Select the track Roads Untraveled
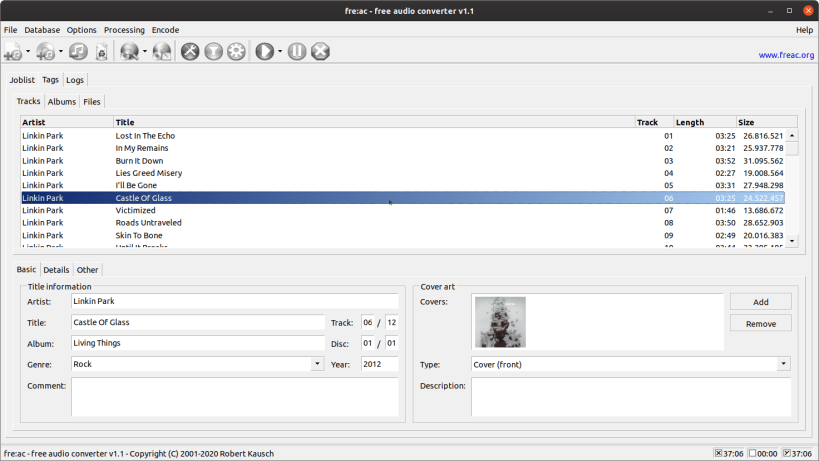The width and height of the screenshot is (819, 461). (403, 222)
